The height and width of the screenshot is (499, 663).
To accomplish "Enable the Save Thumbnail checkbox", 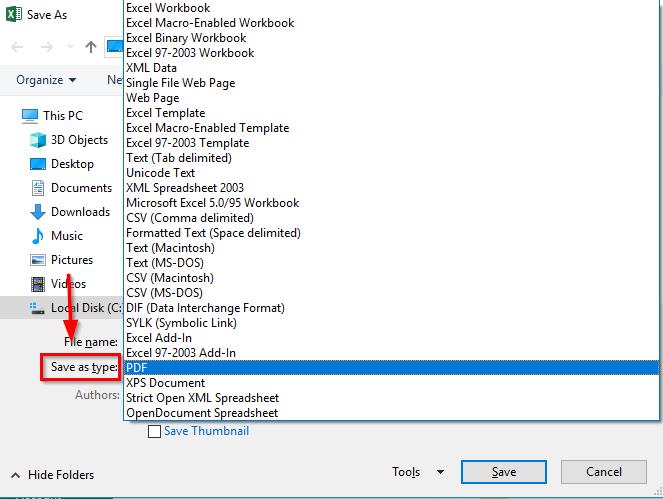I will pos(154,431).
